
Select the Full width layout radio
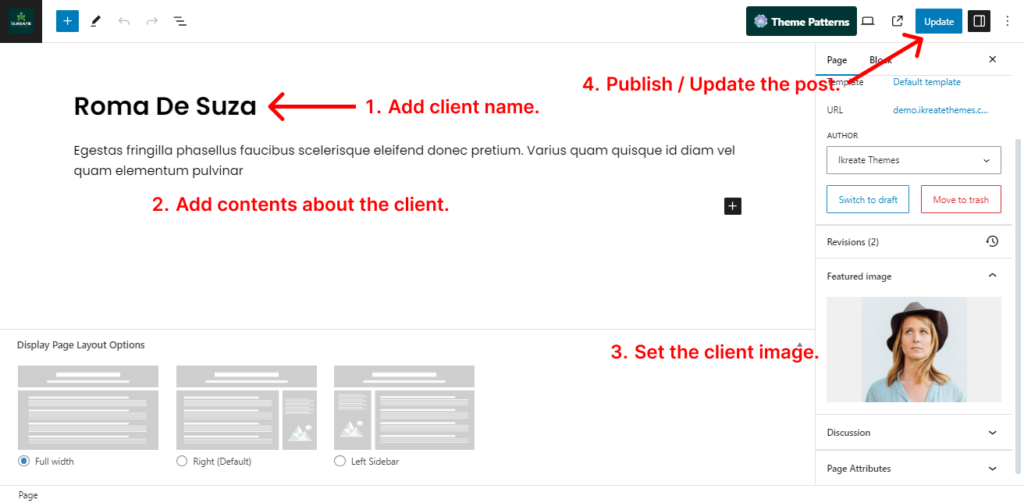(24, 461)
